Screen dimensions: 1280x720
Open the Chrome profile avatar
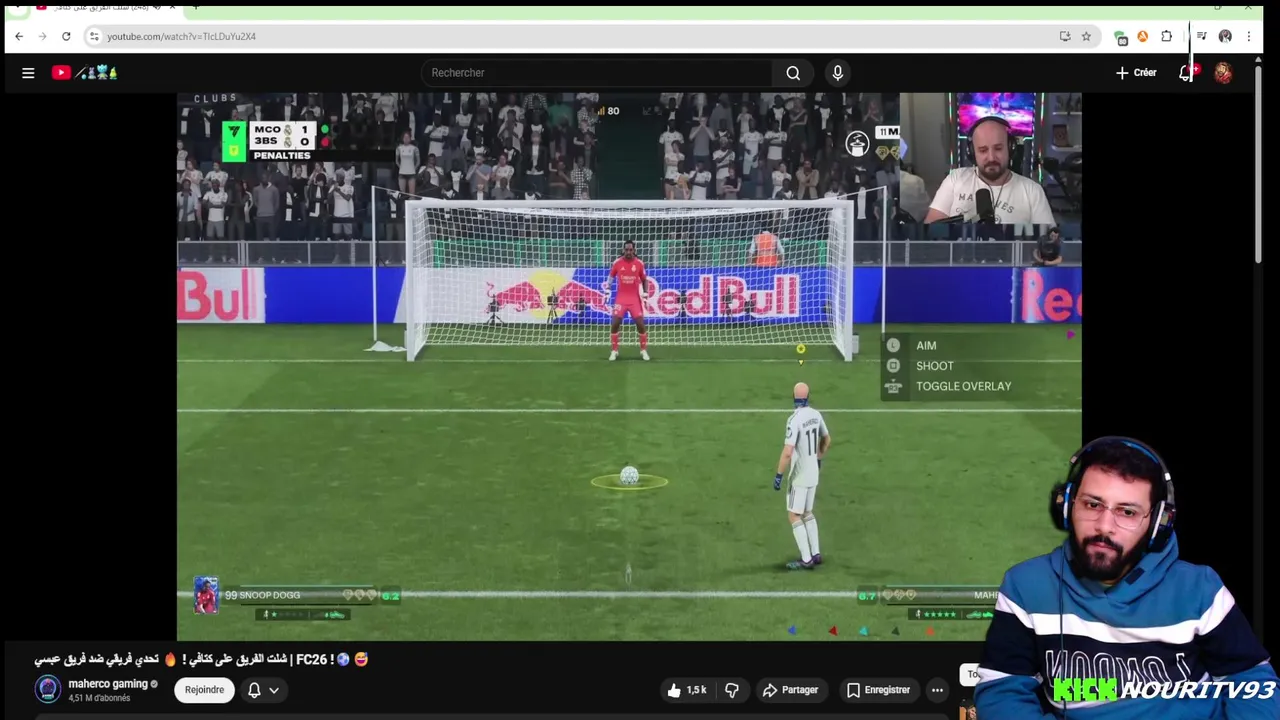1225,36
